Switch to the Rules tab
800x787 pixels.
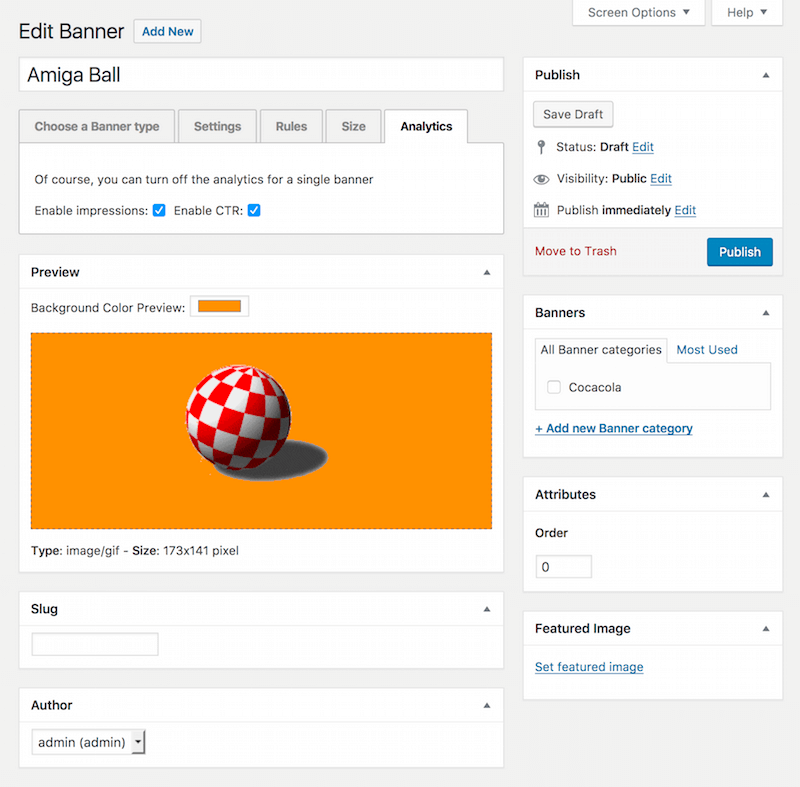[x=291, y=127]
